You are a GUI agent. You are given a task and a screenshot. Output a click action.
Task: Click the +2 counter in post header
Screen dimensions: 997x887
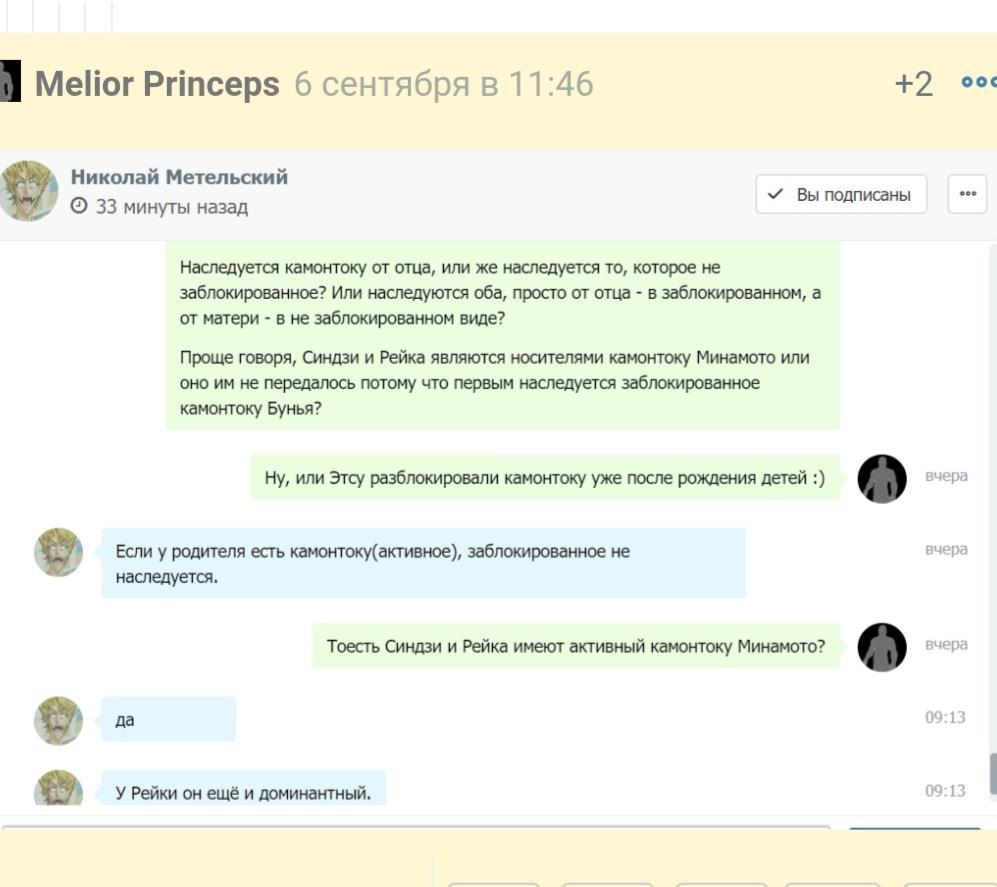pos(914,84)
